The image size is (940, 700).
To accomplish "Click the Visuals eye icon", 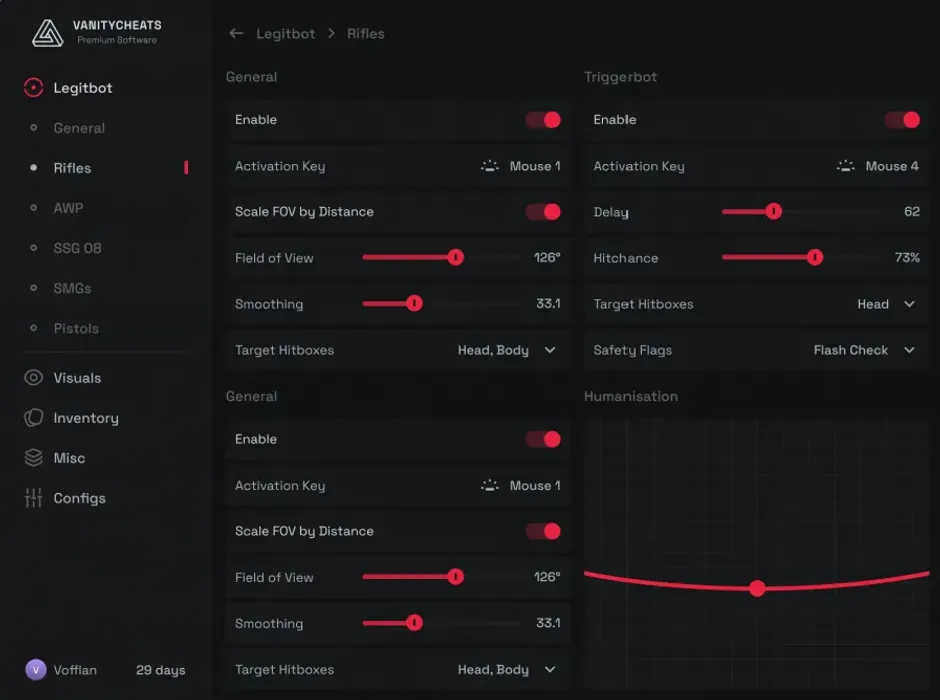I will click(34, 378).
